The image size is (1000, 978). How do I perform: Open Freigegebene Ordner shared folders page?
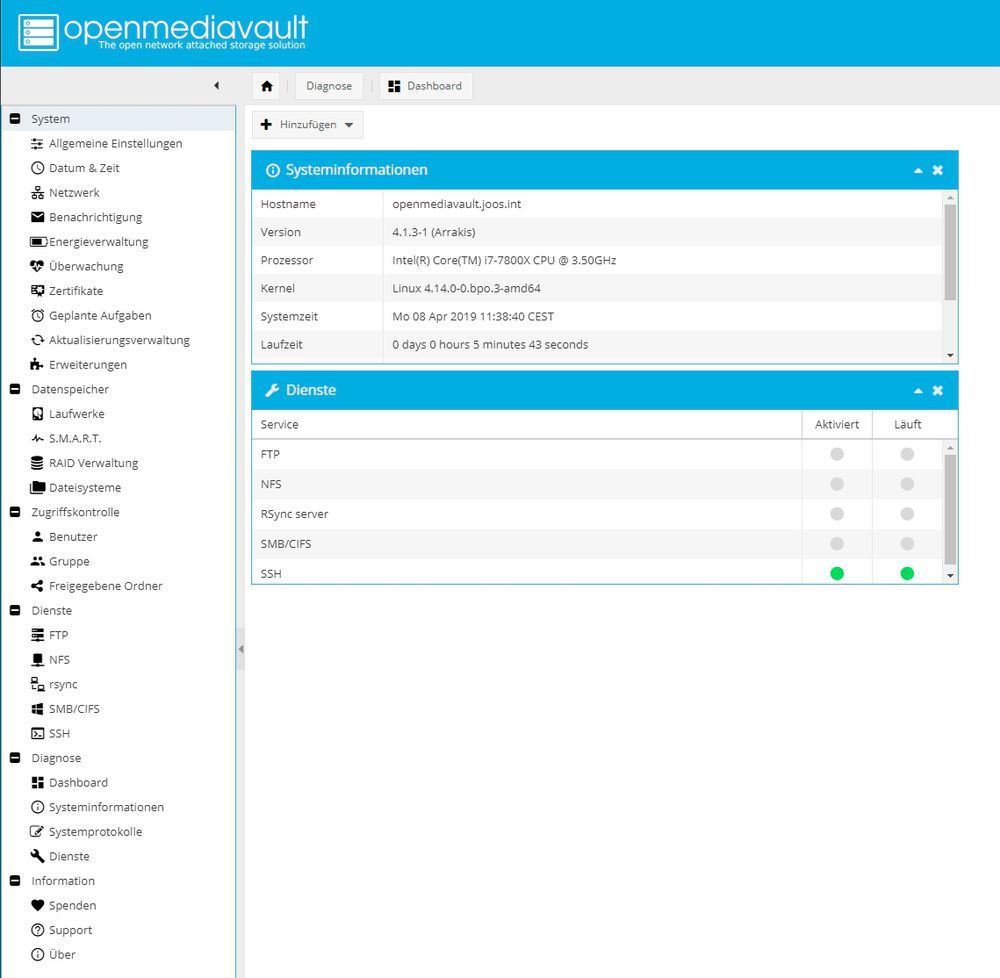click(105, 586)
